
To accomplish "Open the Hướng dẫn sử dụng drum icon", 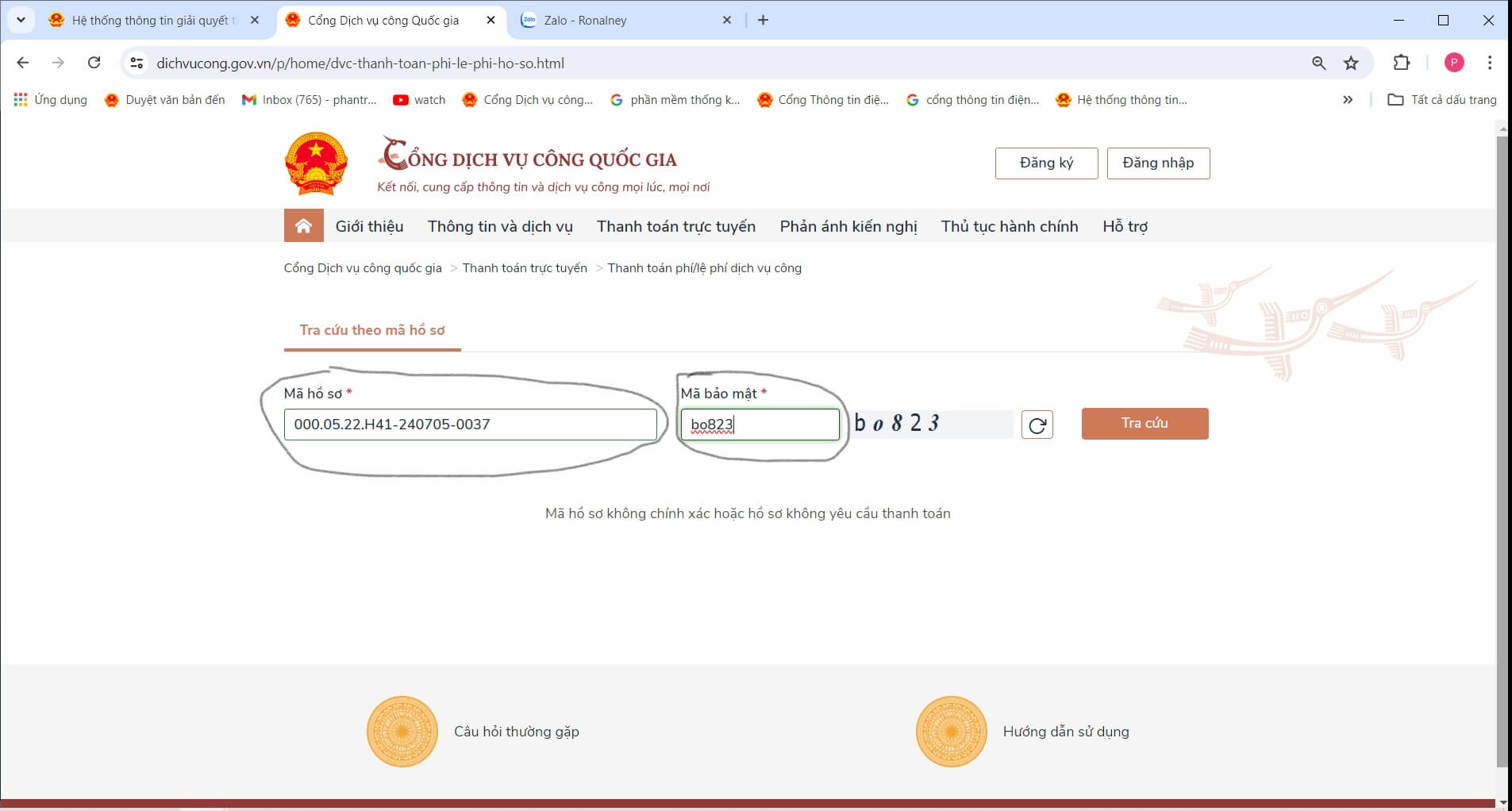I will click(x=952, y=732).
